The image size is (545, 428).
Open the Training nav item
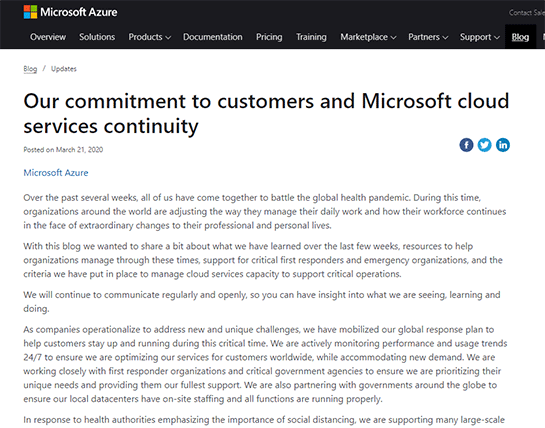311,37
